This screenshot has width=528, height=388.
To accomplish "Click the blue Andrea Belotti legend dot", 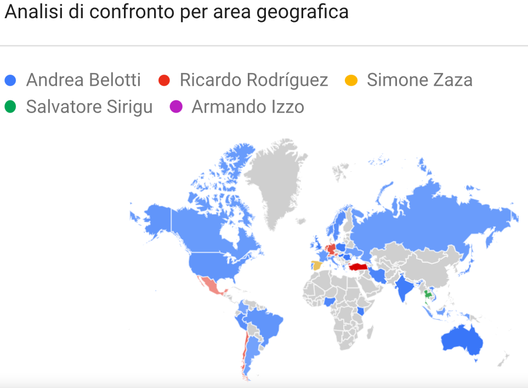I will click(10, 80).
